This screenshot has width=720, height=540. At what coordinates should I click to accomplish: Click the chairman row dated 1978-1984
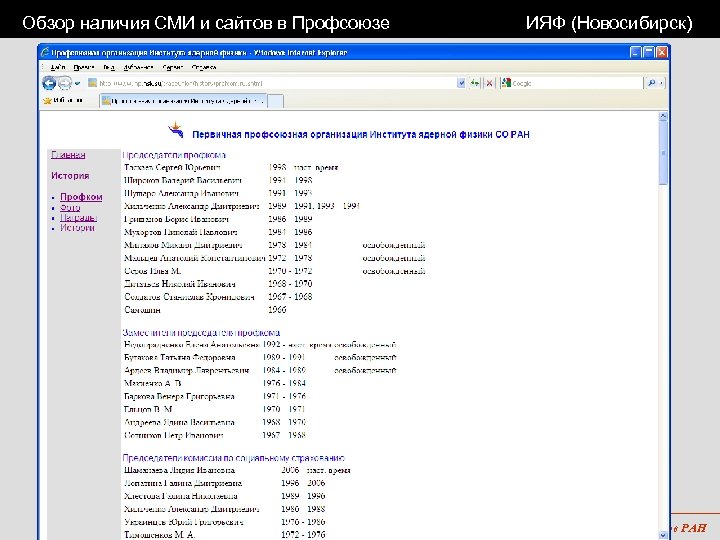click(275, 245)
